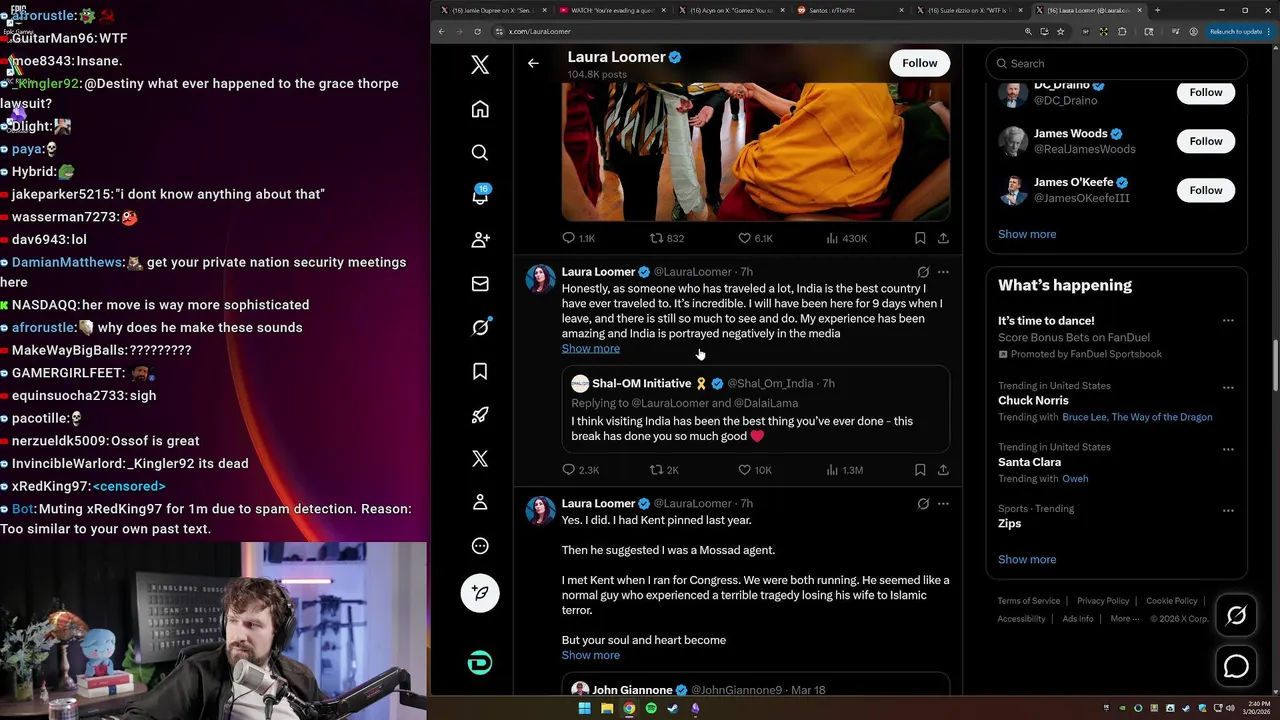Click the X logo in the sidebar
Image resolution: width=1280 pixels, height=720 pixels.
click(480, 65)
